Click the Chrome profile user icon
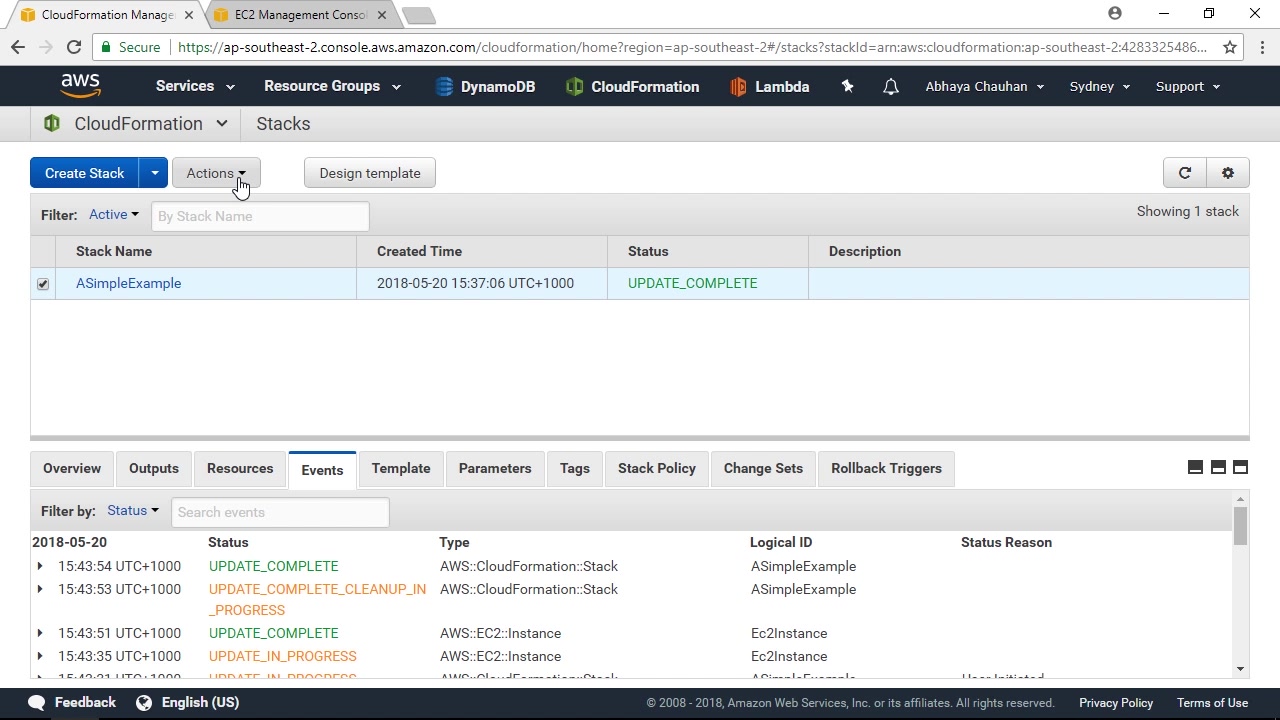The width and height of the screenshot is (1280, 720). pos(1115,14)
